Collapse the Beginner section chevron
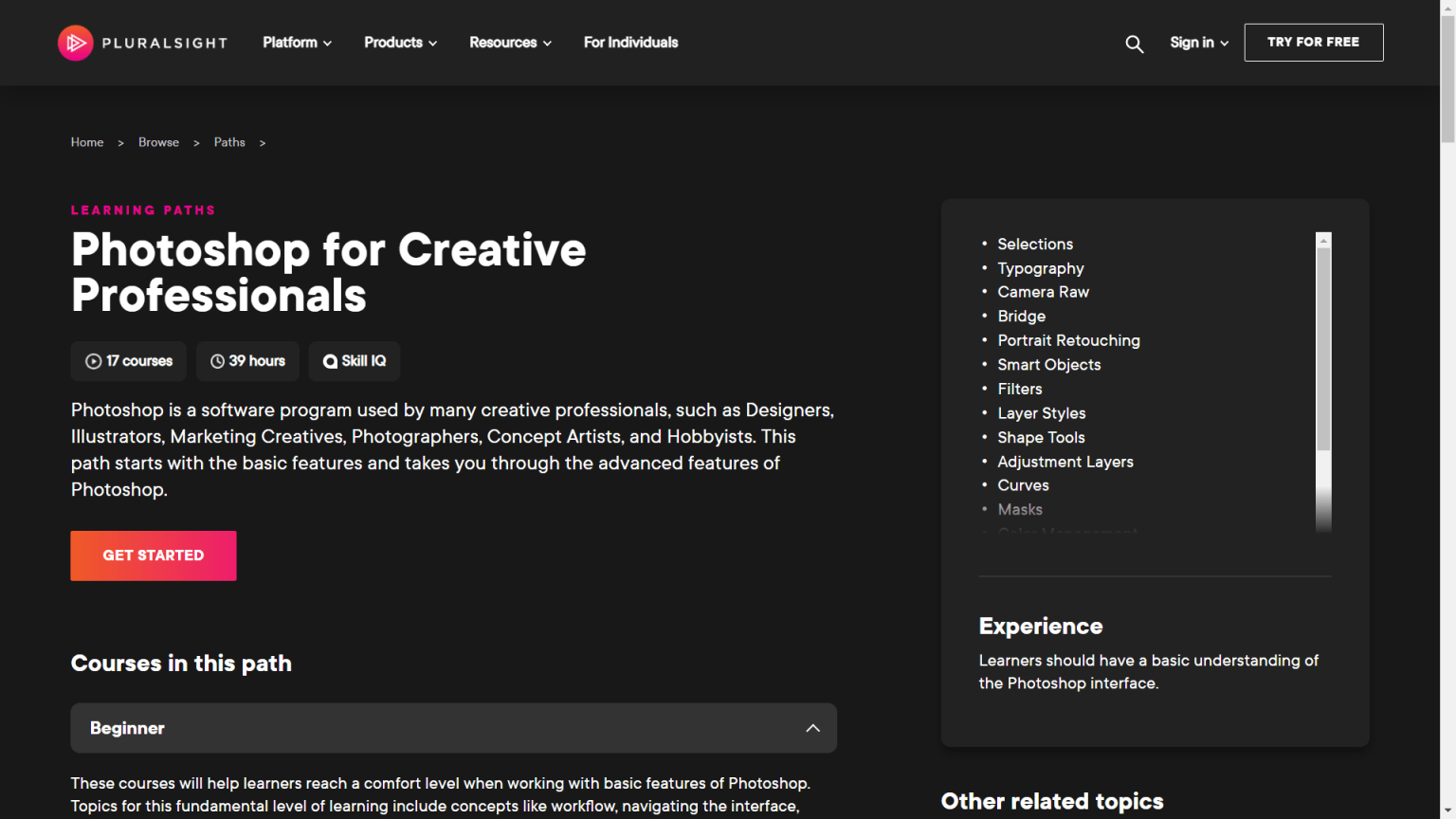This screenshot has height=819, width=1456. (x=812, y=728)
